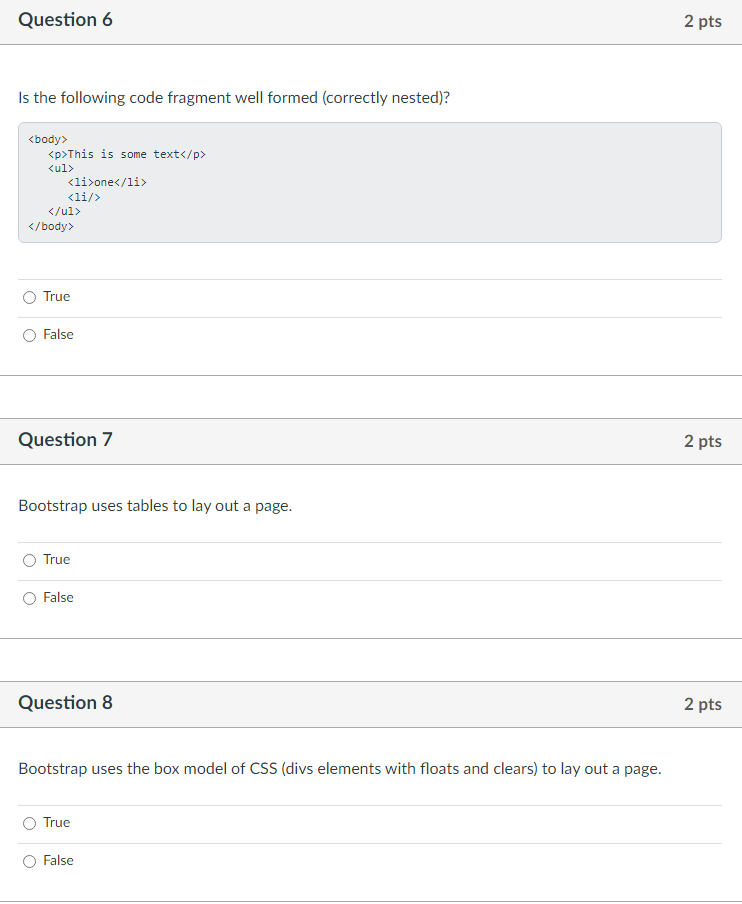Viewport: 742px width, 904px height.
Task: Select True for Question 7
Action: [29, 559]
